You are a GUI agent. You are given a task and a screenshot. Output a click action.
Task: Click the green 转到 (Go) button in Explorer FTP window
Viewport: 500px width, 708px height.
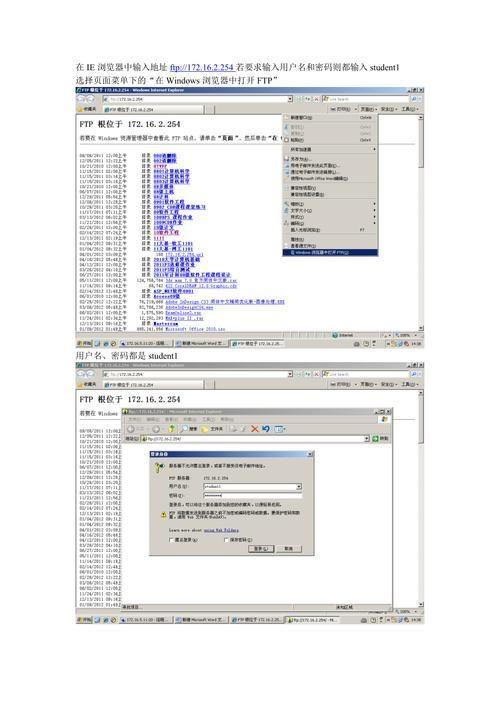click(381, 439)
